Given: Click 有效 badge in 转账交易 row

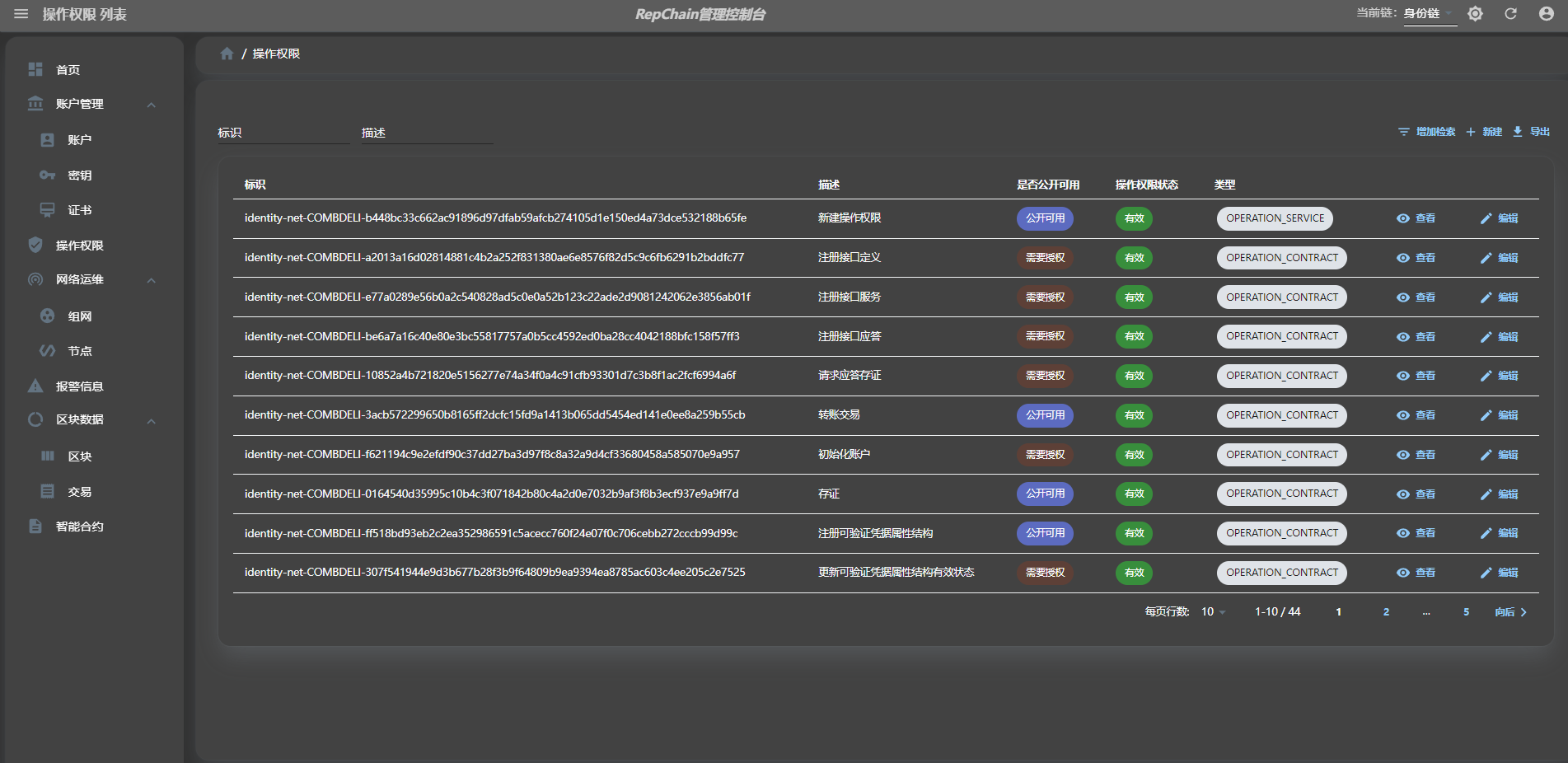Looking at the screenshot, I should tap(1134, 415).
